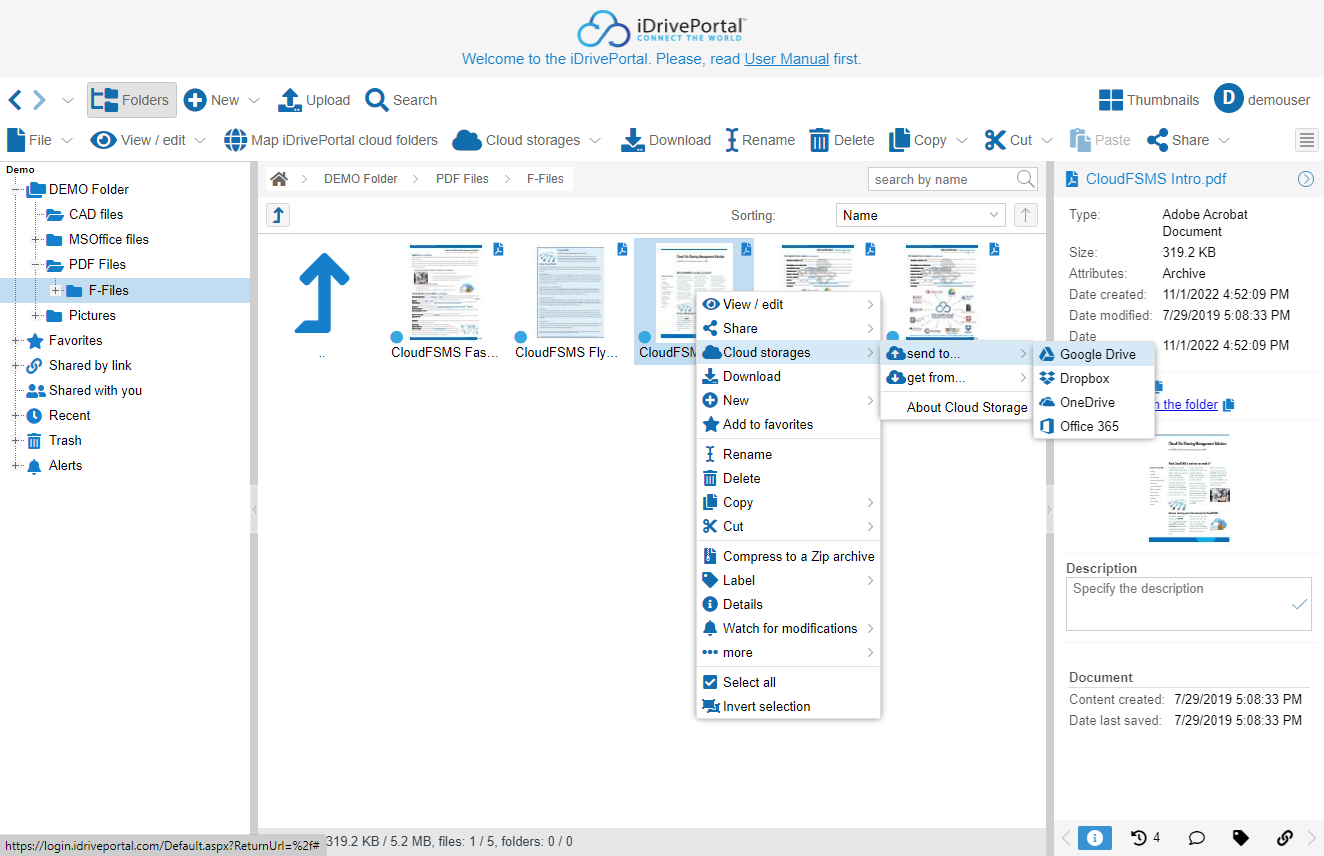Viewport: 1324px width, 856px height.
Task: Click the search by name field
Action: tap(942, 179)
